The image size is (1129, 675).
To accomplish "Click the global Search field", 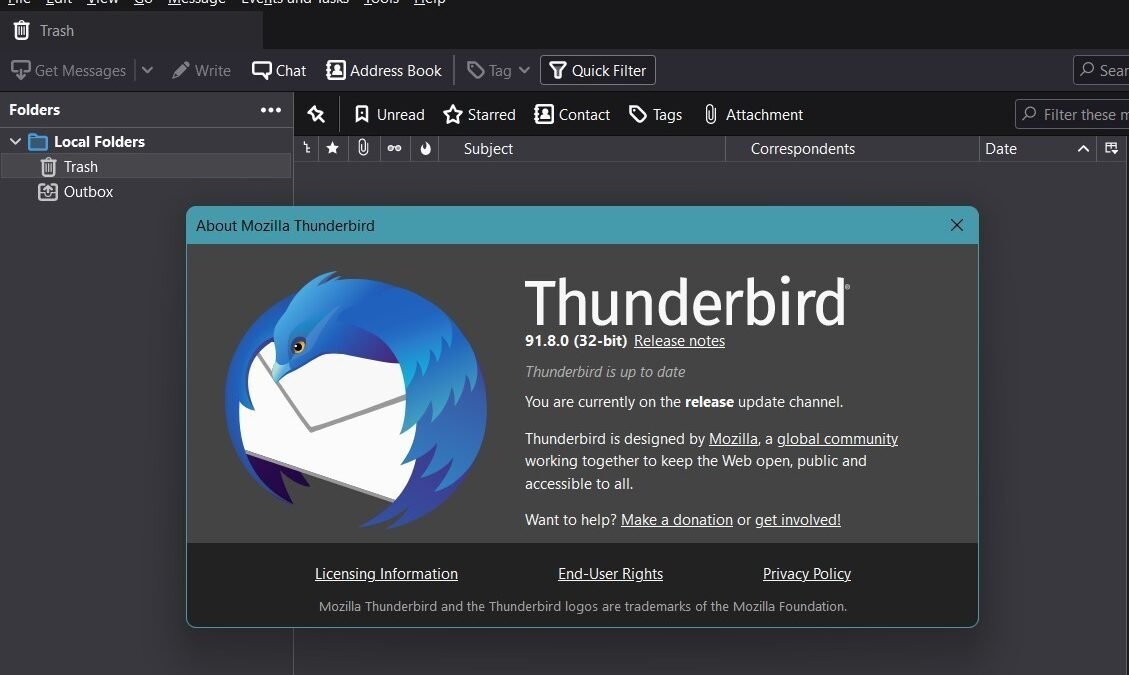I will pyautogui.click(x=1101, y=70).
